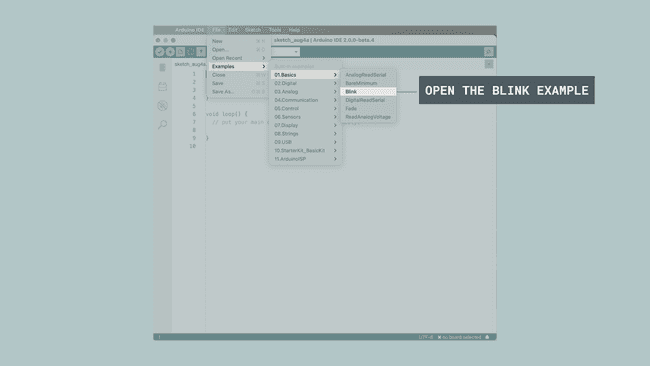Viewport: 650px width, 366px height.
Task: Expand the 04.Communication submenu chevron
Action: point(335,100)
